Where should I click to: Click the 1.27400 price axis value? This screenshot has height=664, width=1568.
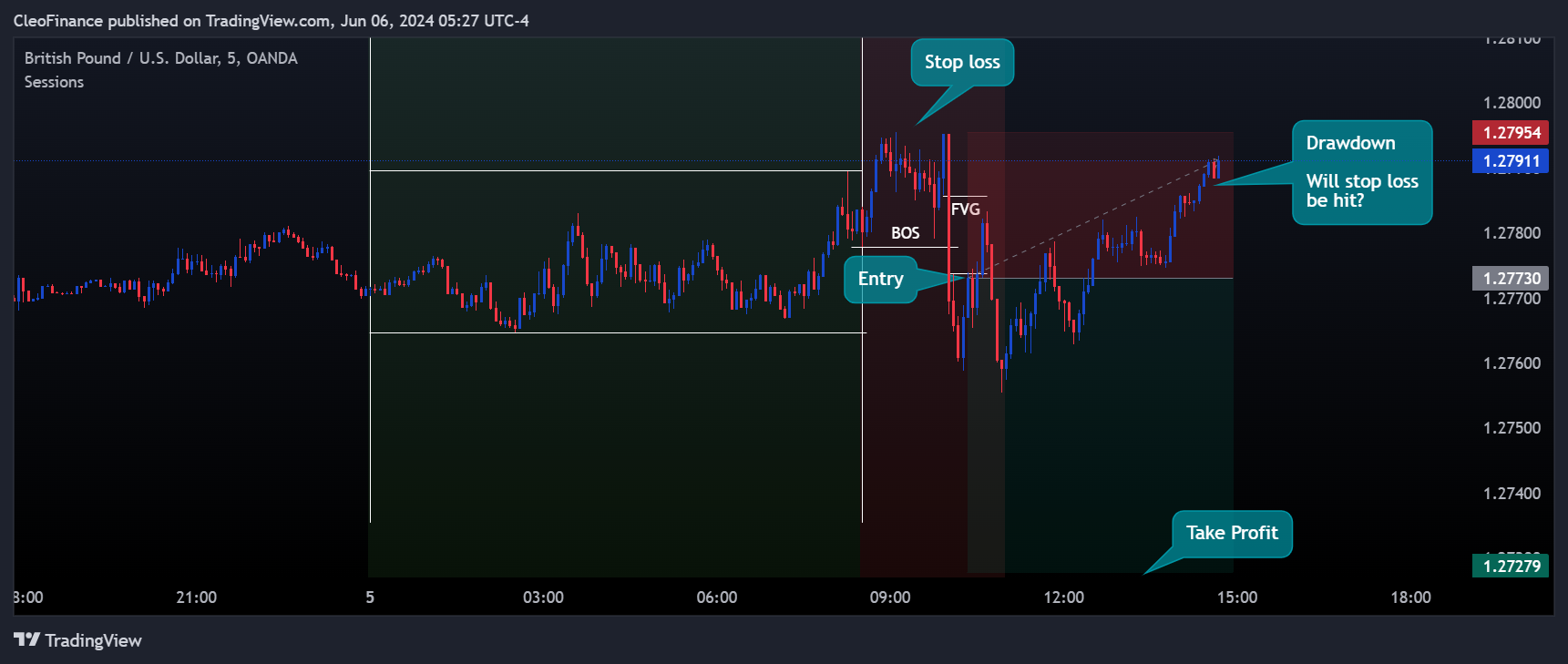(x=1512, y=494)
